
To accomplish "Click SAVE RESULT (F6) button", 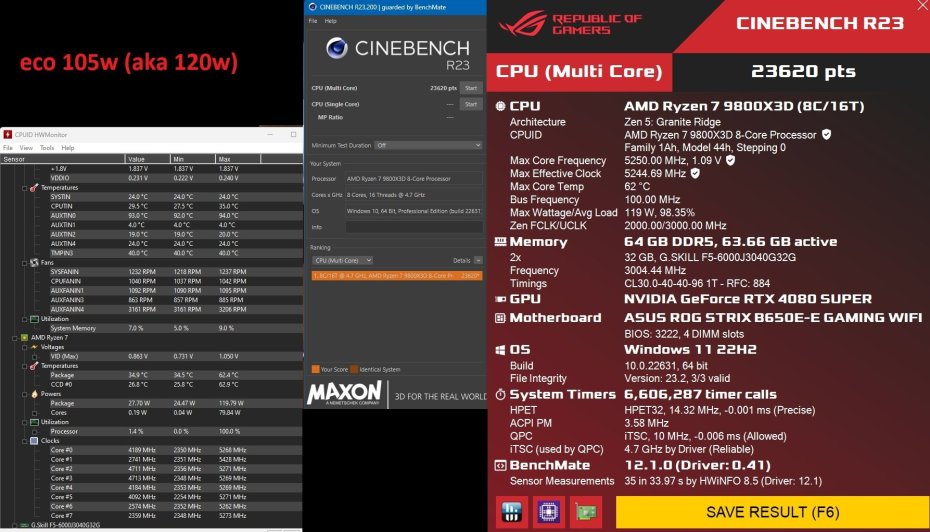I will 772,512.
